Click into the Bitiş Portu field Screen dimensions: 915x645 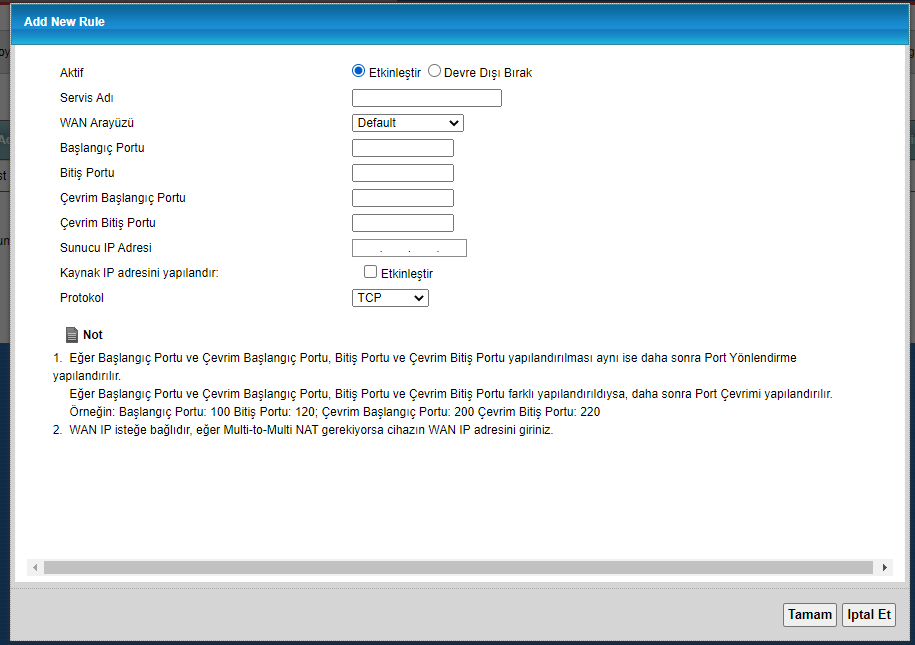403,173
